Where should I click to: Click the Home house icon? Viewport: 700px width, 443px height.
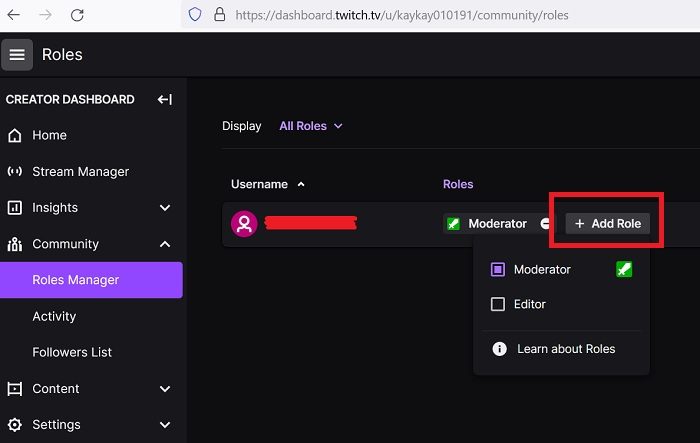14,135
